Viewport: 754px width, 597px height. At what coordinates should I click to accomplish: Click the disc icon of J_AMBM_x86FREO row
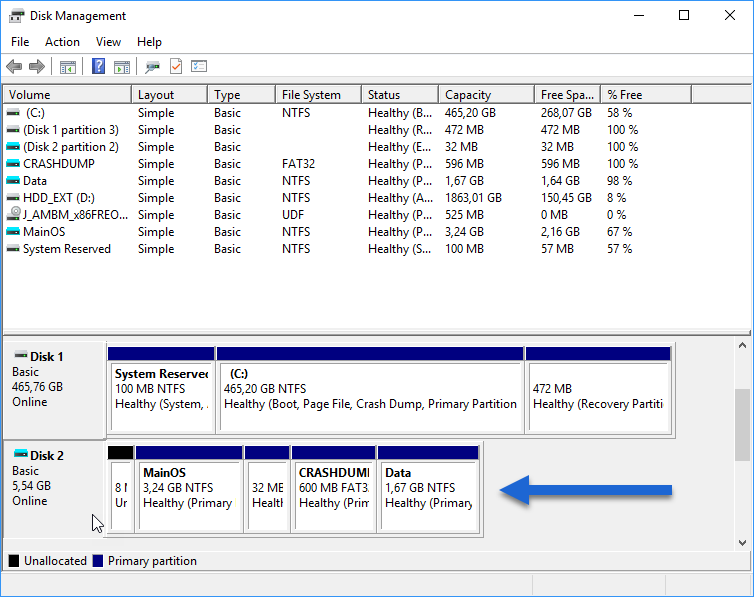point(13,214)
